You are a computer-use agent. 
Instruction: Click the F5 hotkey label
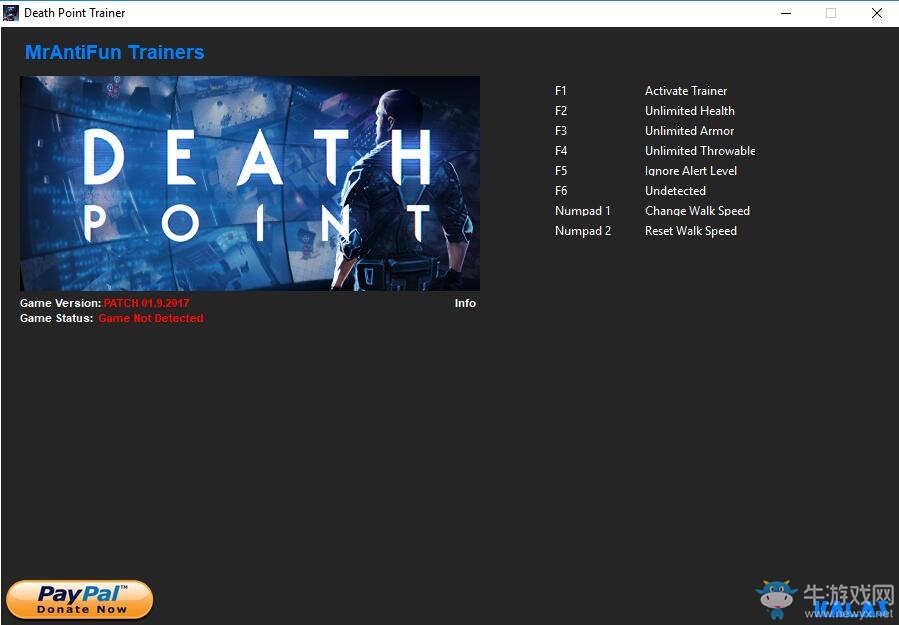tap(561, 171)
